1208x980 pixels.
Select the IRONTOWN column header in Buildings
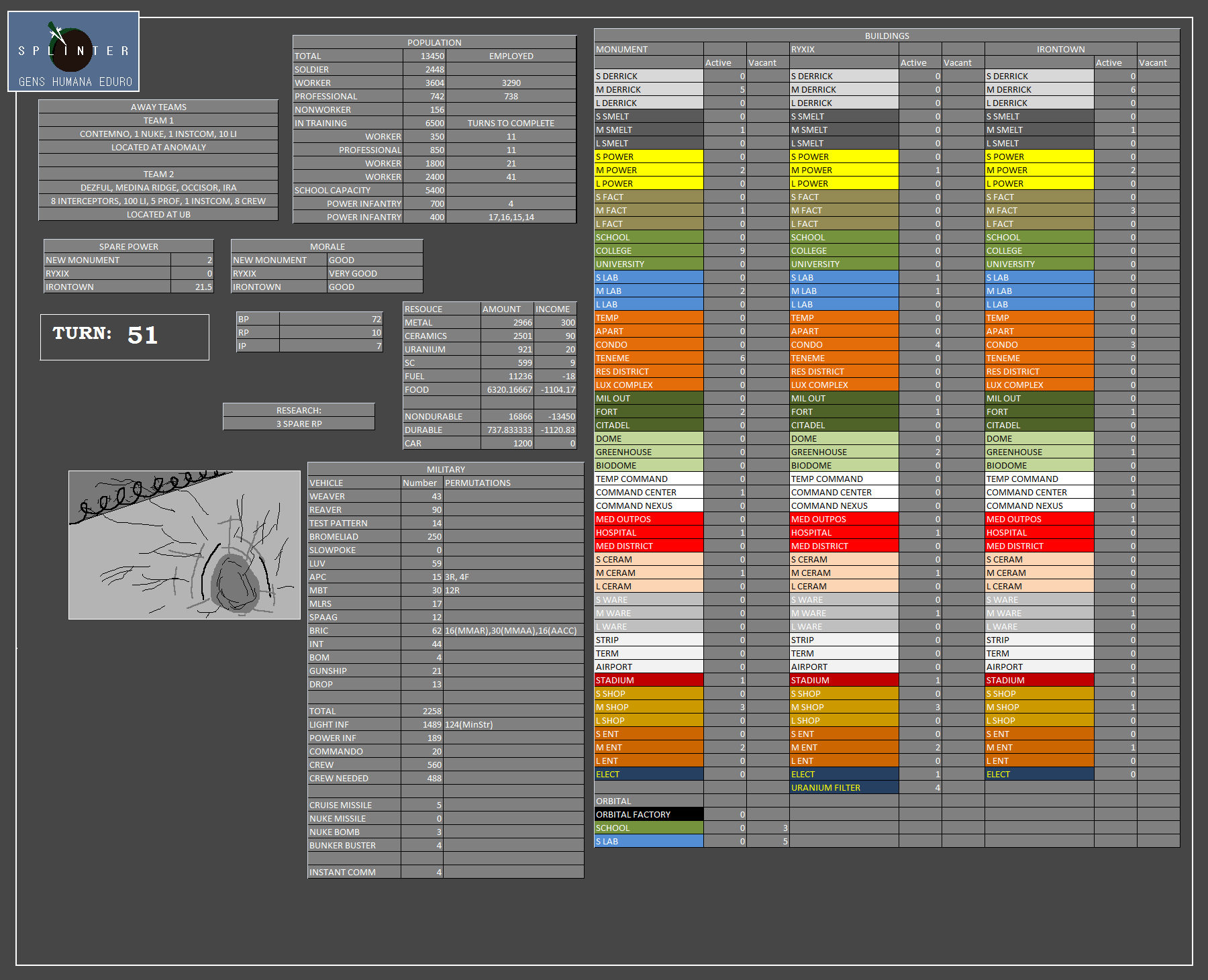1060,49
